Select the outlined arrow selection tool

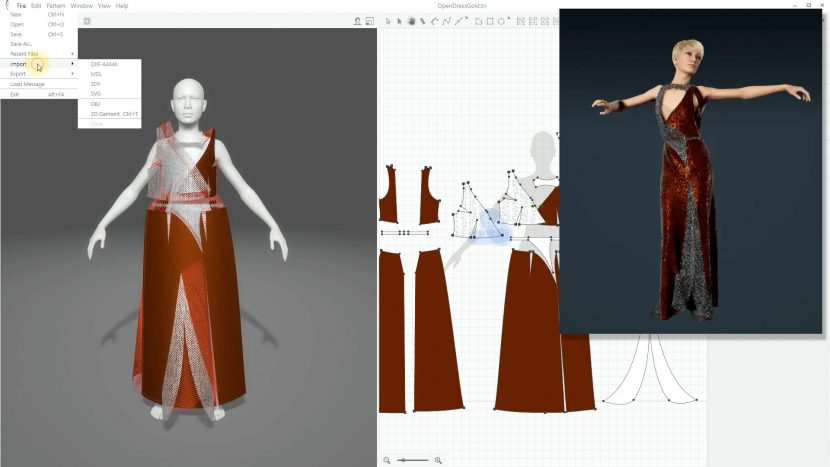388,21
